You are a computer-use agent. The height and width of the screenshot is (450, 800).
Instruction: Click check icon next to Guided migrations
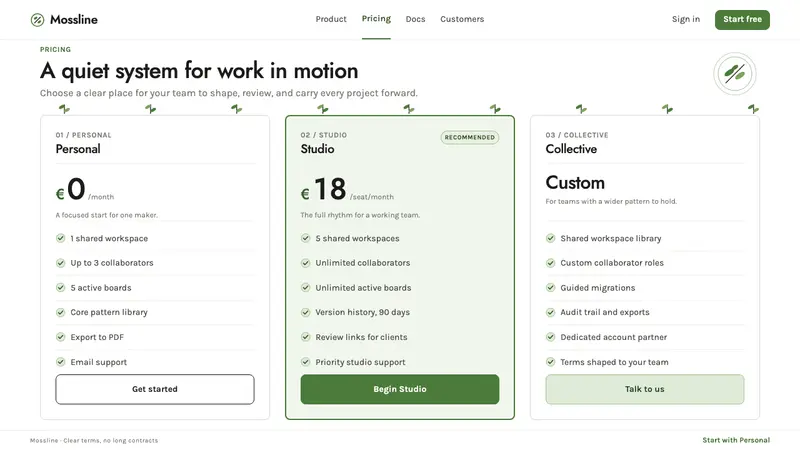[551, 287]
